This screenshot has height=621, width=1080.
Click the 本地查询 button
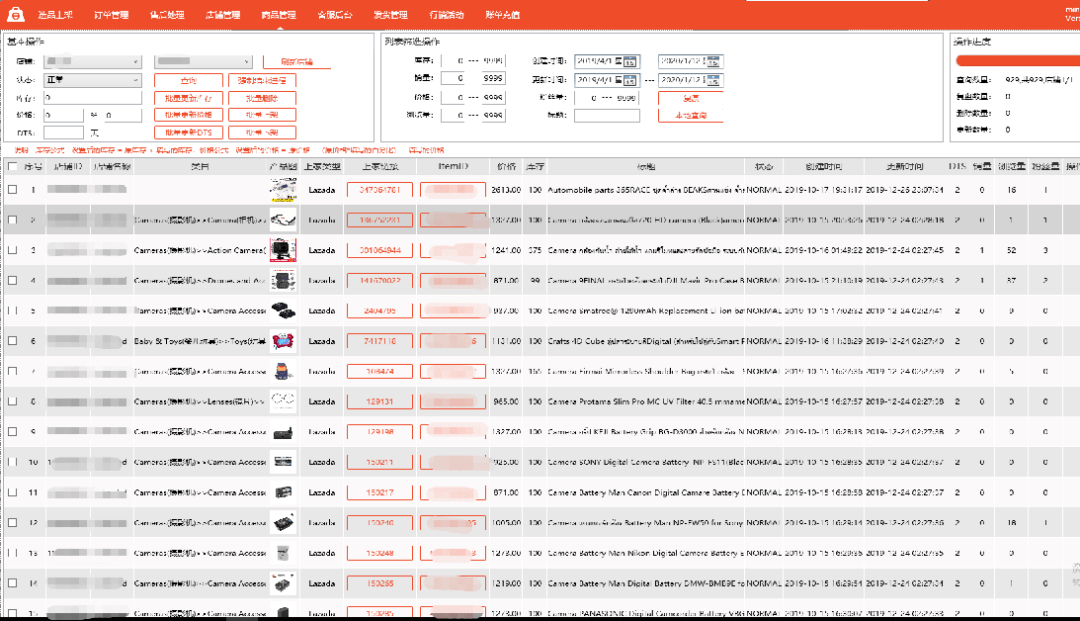[x=690, y=116]
